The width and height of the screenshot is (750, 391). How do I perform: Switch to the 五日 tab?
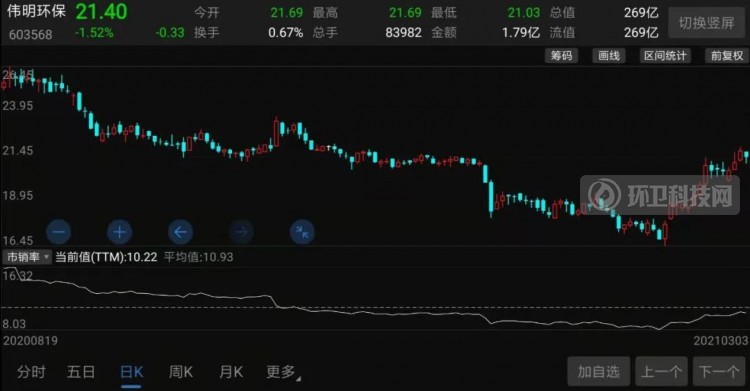click(81, 372)
